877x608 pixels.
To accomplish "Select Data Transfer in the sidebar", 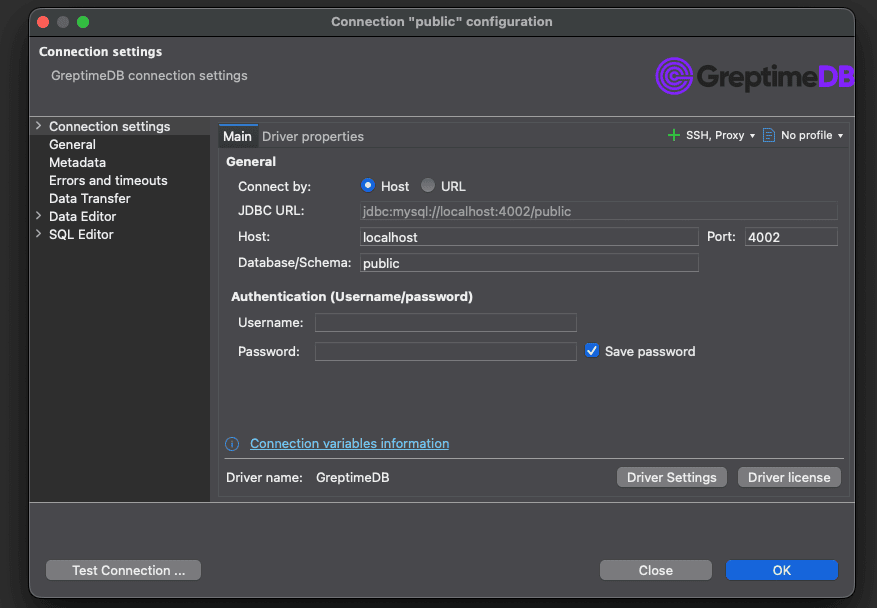I will point(89,198).
